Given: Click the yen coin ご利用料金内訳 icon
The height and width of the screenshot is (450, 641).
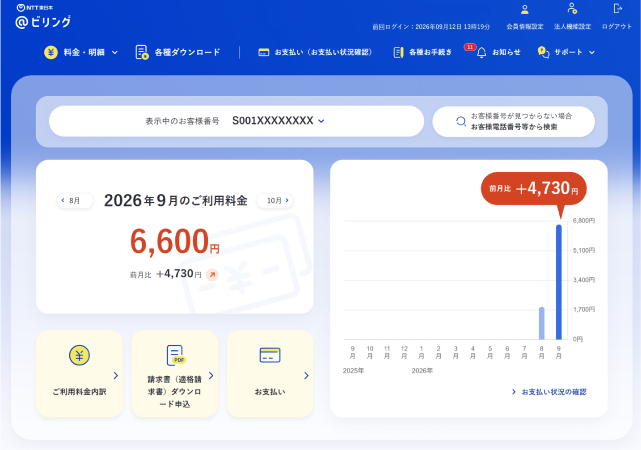Looking at the screenshot, I should (x=79, y=355).
